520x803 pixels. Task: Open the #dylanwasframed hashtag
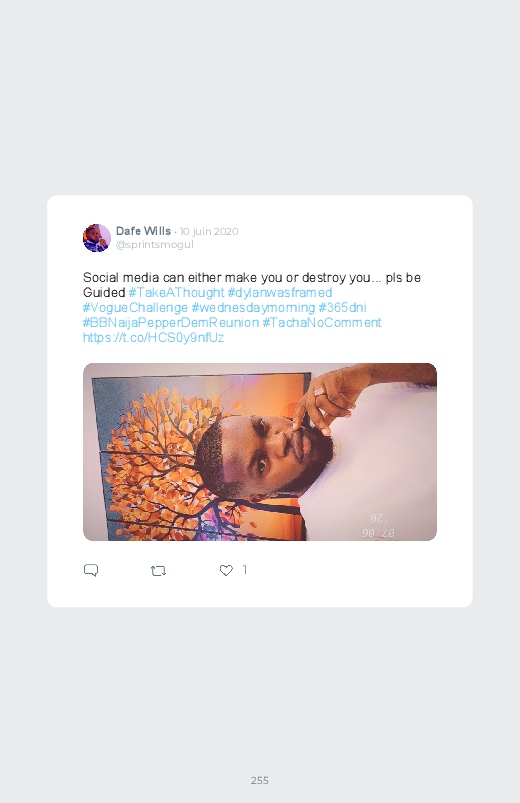280,292
